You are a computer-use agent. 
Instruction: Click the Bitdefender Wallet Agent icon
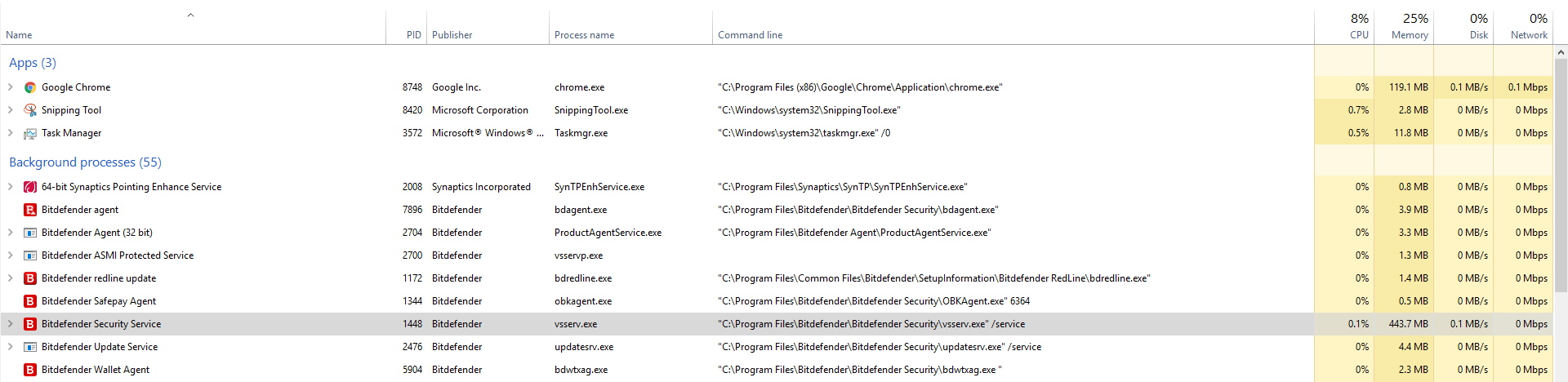pos(30,370)
